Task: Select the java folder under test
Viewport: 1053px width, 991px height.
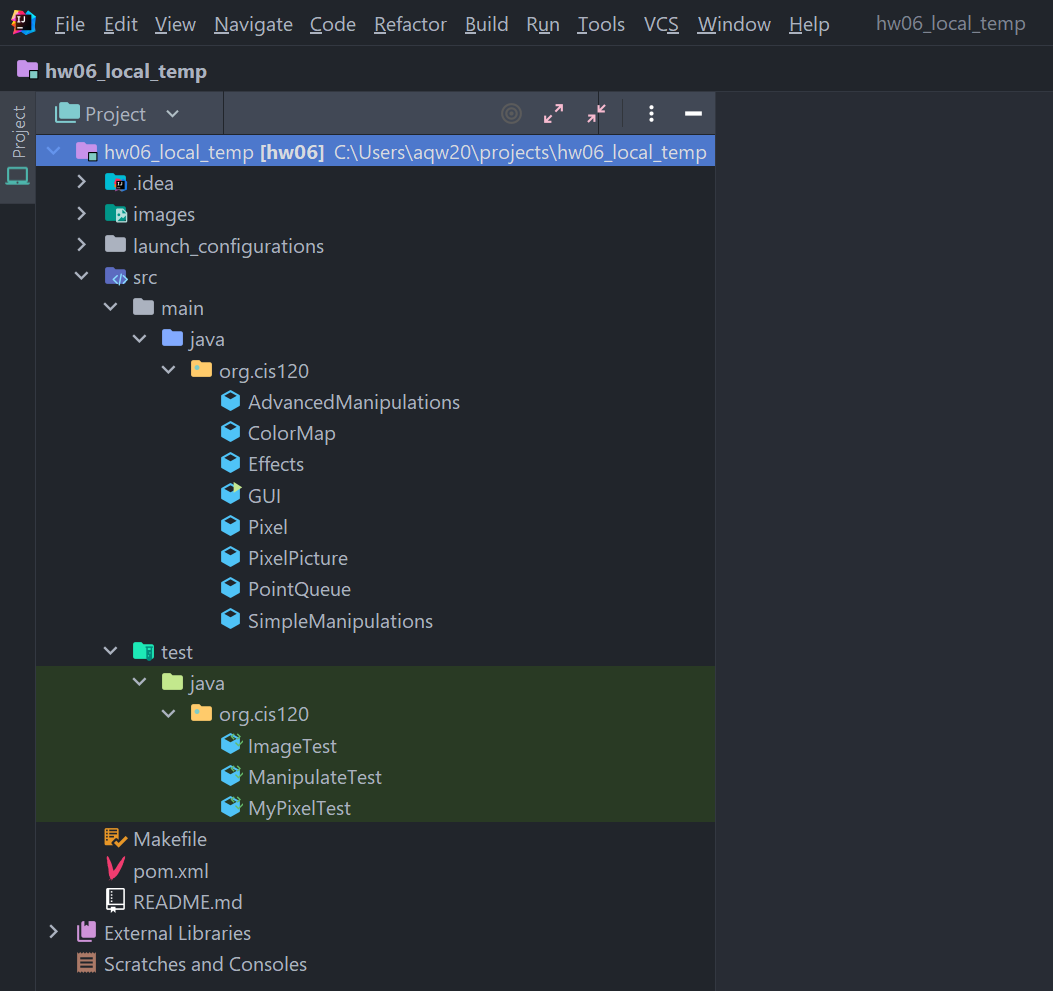Action: click(207, 683)
